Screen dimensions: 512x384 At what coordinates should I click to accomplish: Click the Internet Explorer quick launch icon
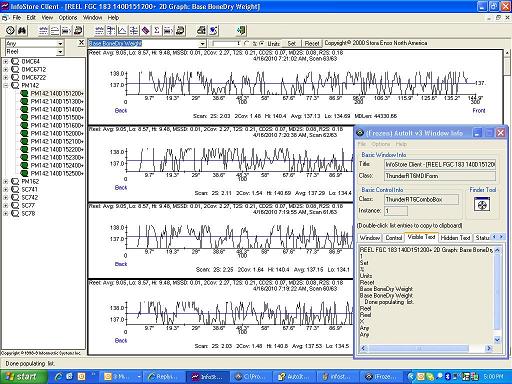(x=59, y=377)
